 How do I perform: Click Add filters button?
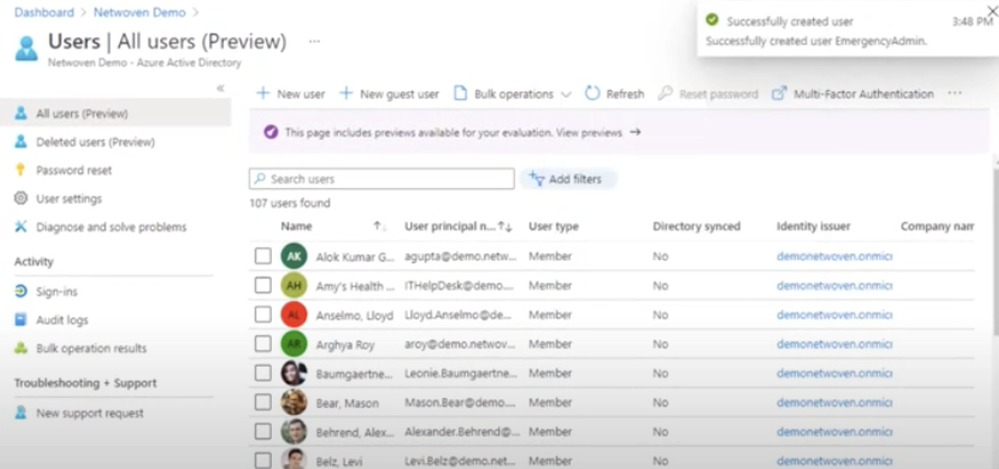tap(568, 179)
